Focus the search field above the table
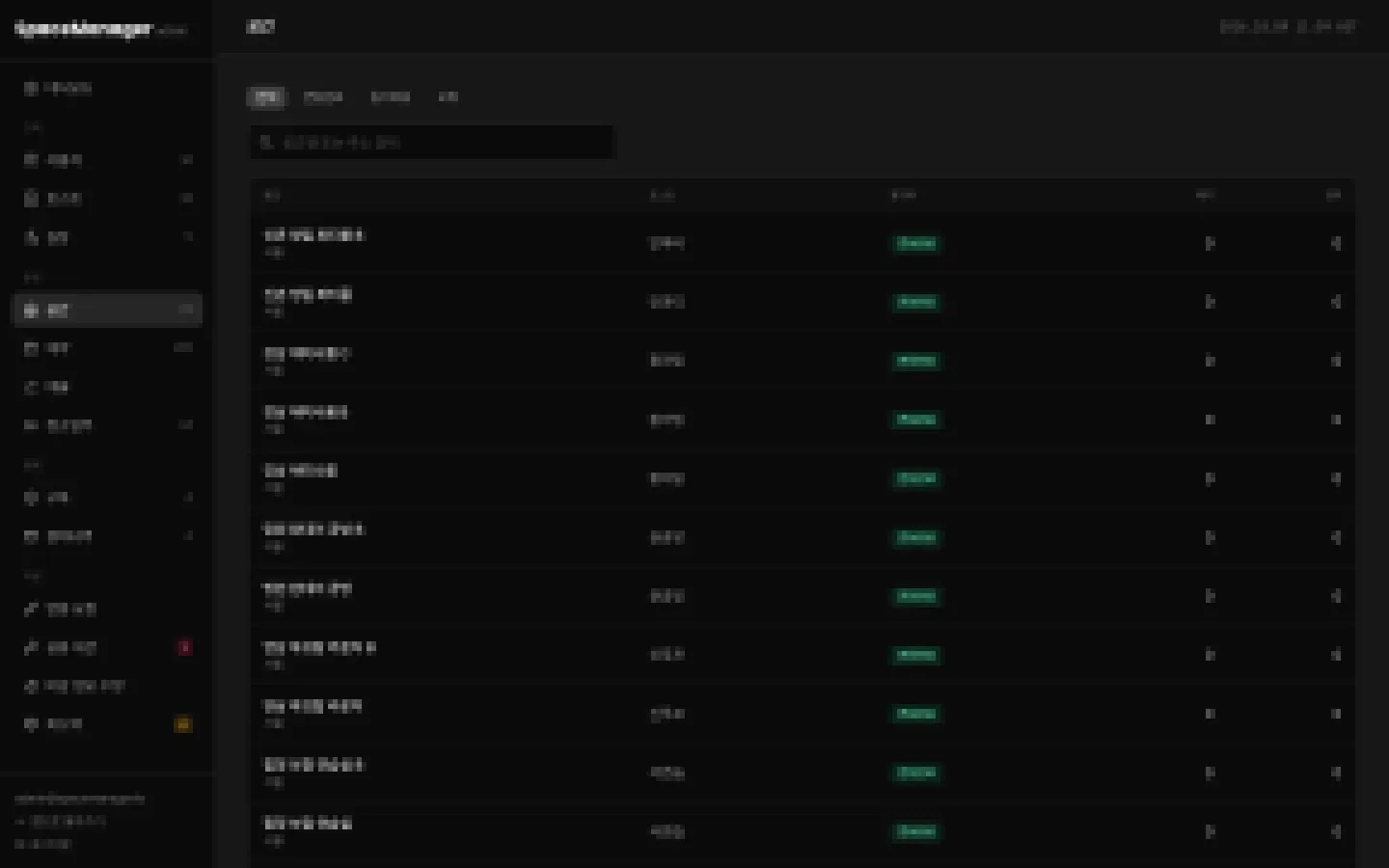The height and width of the screenshot is (868, 1389). click(432, 143)
